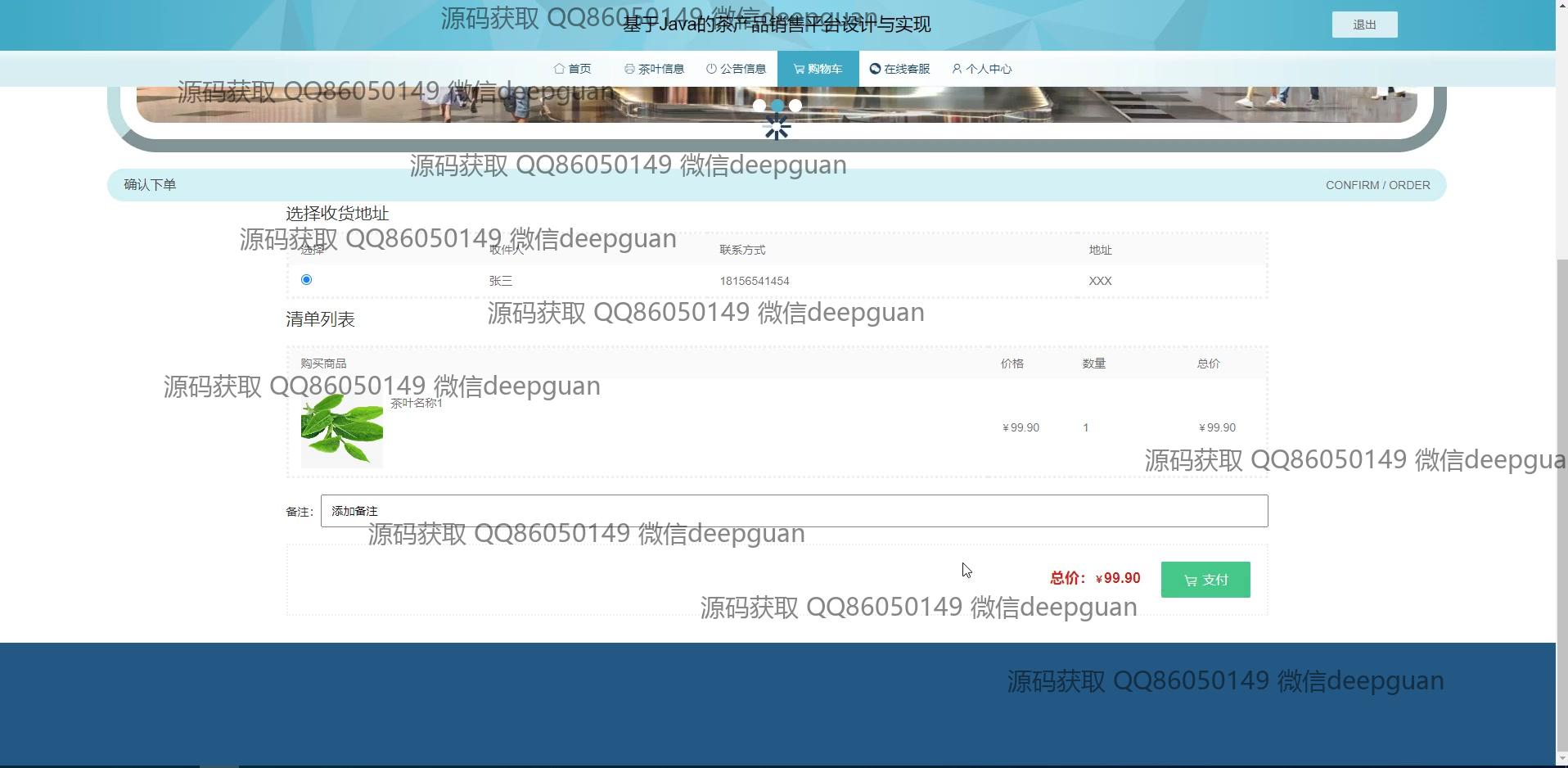Click the red 总价 ¥99.90 total text
The height and width of the screenshot is (768, 1568).
click(x=1095, y=578)
